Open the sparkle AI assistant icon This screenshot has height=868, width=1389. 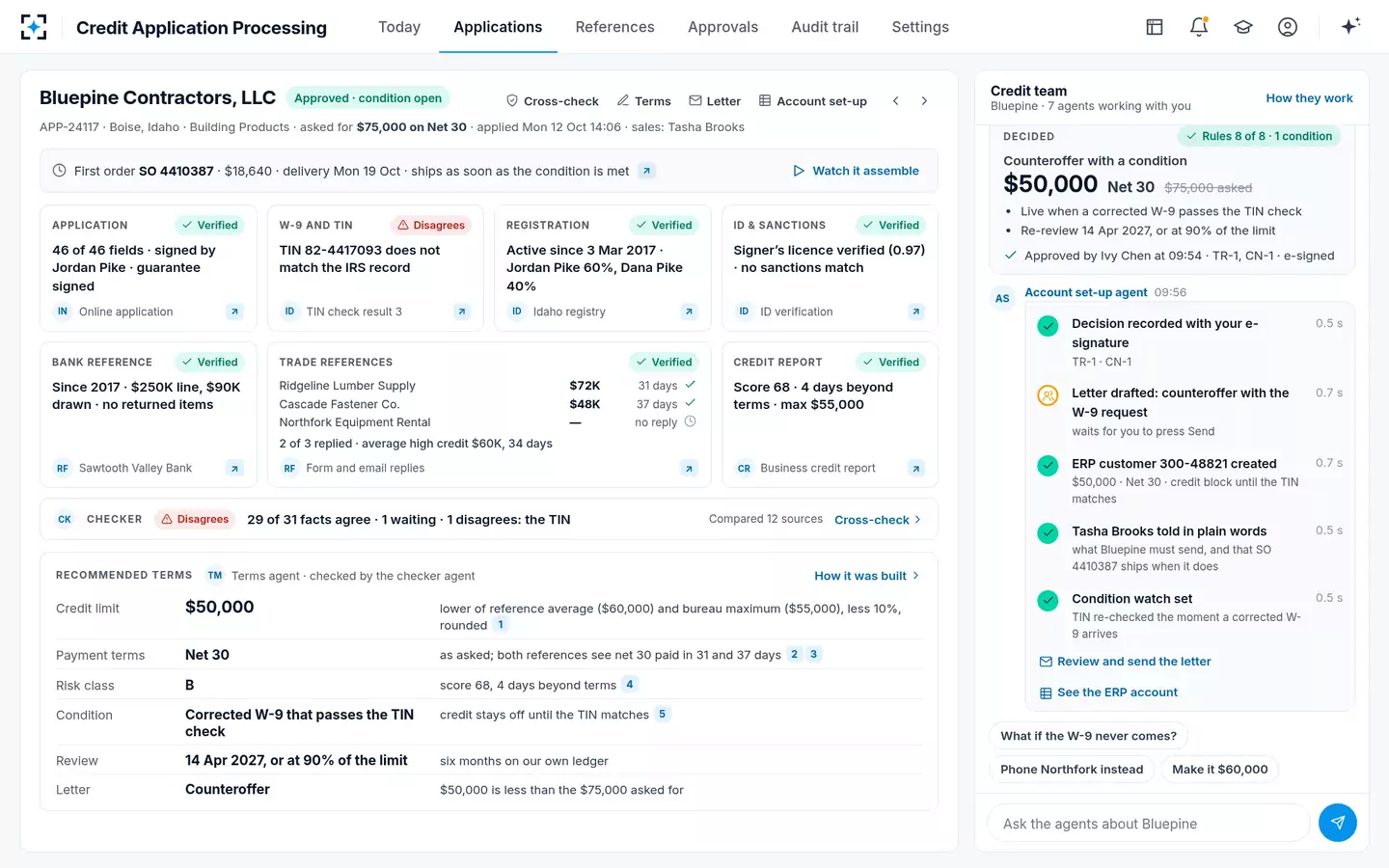(1350, 26)
